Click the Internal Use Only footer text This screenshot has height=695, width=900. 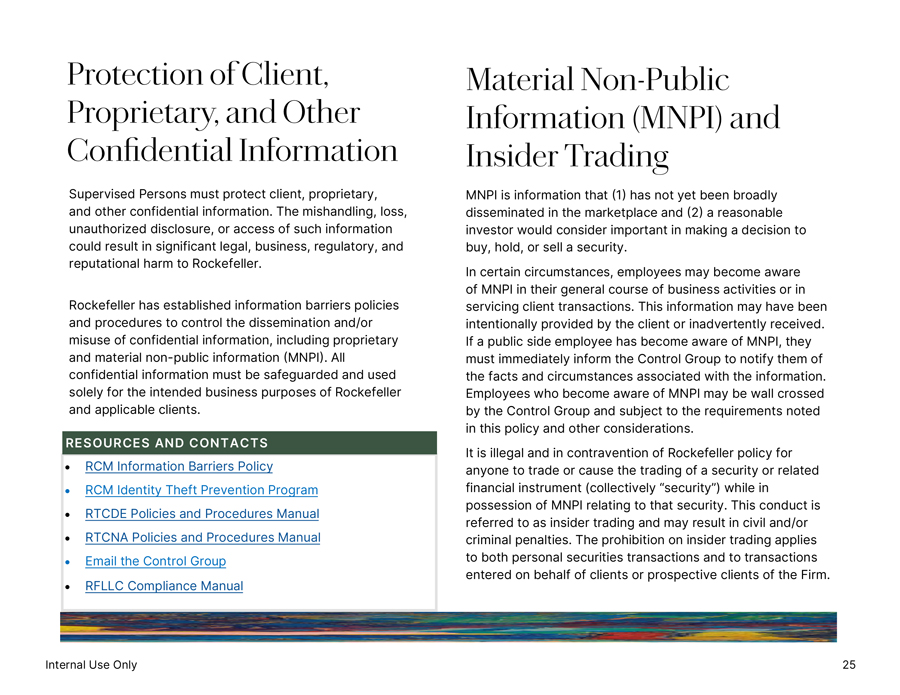tap(91, 665)
